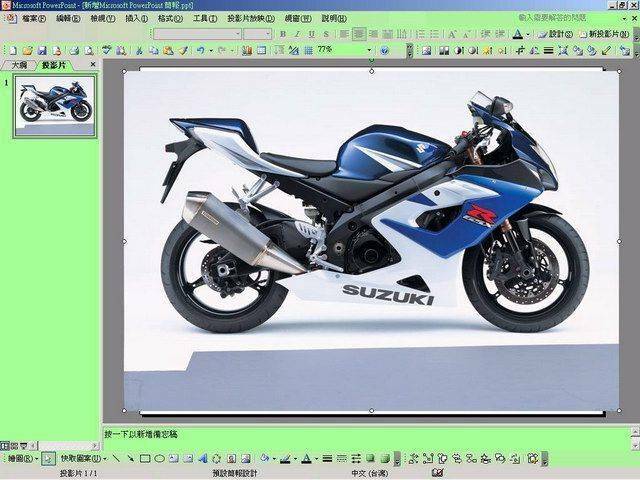
Task: Run the Spelling check icon
Action: point(107,50)
